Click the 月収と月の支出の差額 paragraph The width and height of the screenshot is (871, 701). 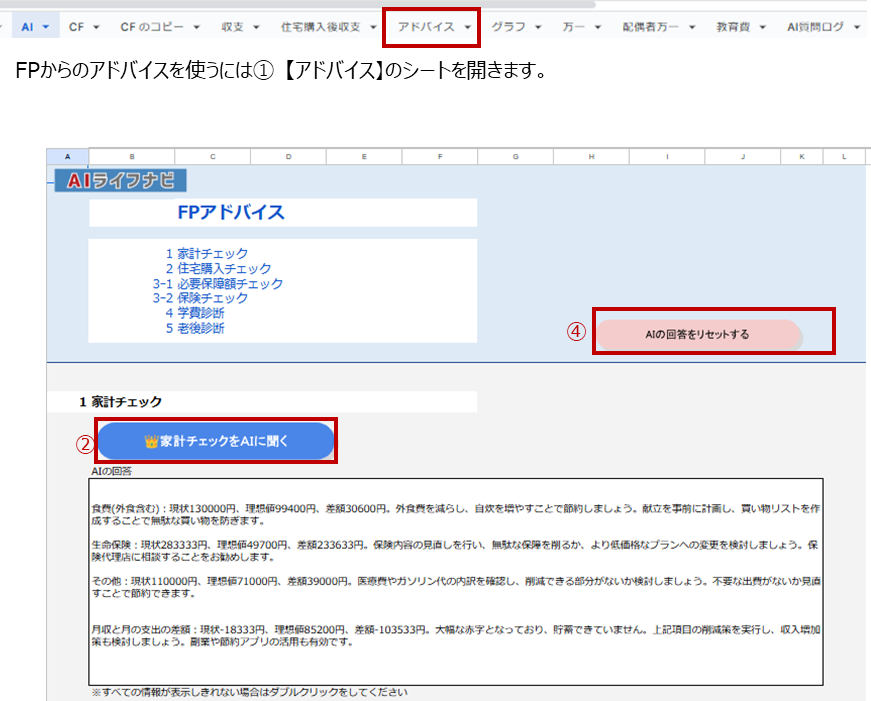tap(455, 635)
